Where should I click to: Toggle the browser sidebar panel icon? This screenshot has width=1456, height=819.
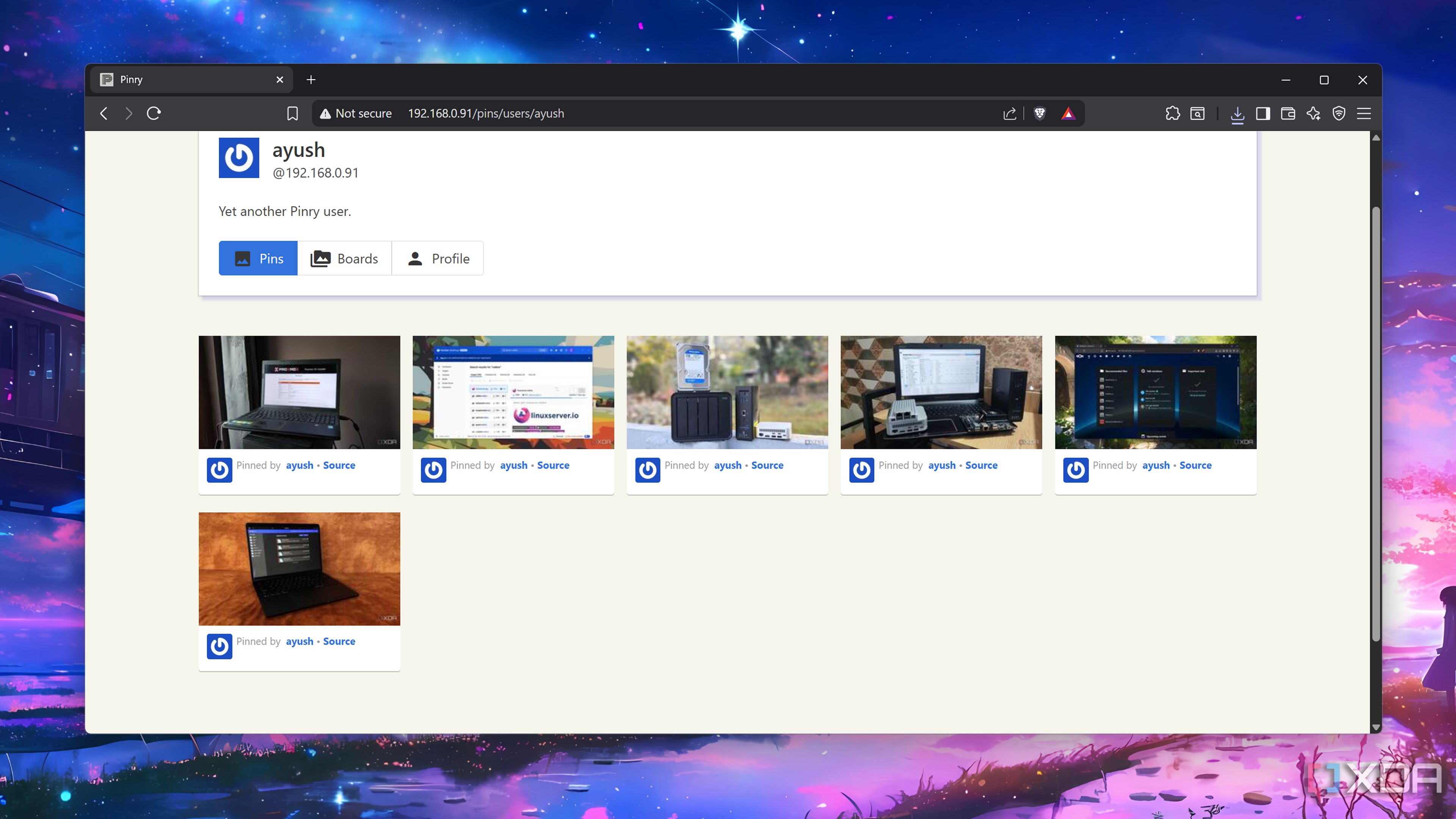point(1263,114)
